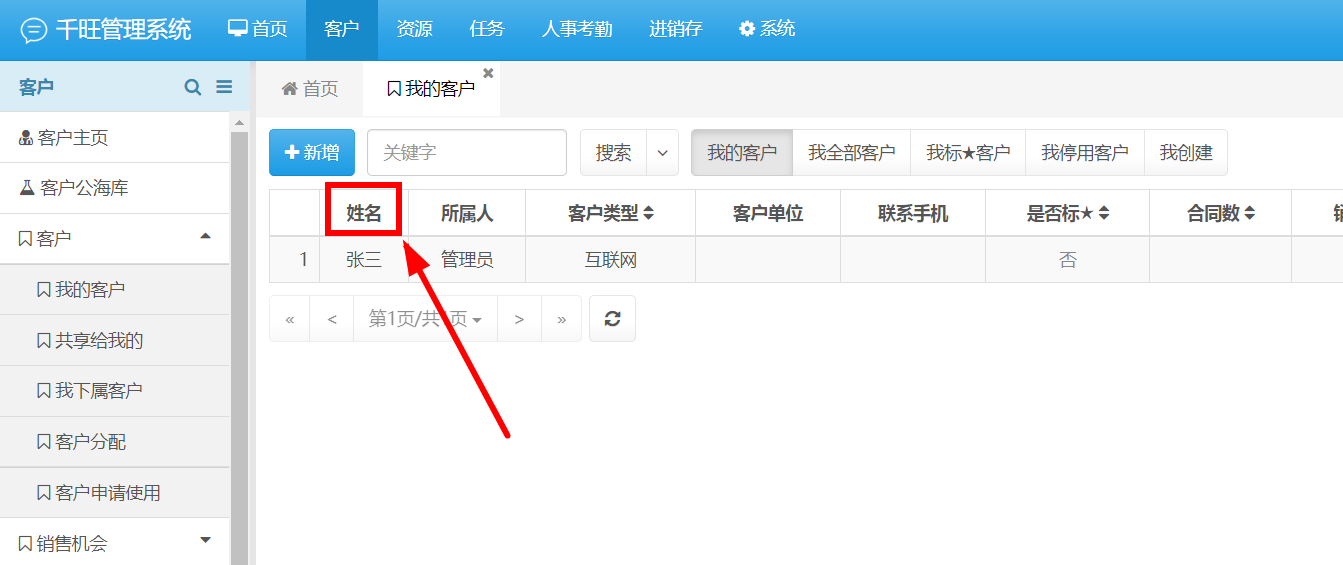This screenshot has width=1343, height=565.
Task: Open 首页 in the top navigation
Action: [x=258, y=29]
